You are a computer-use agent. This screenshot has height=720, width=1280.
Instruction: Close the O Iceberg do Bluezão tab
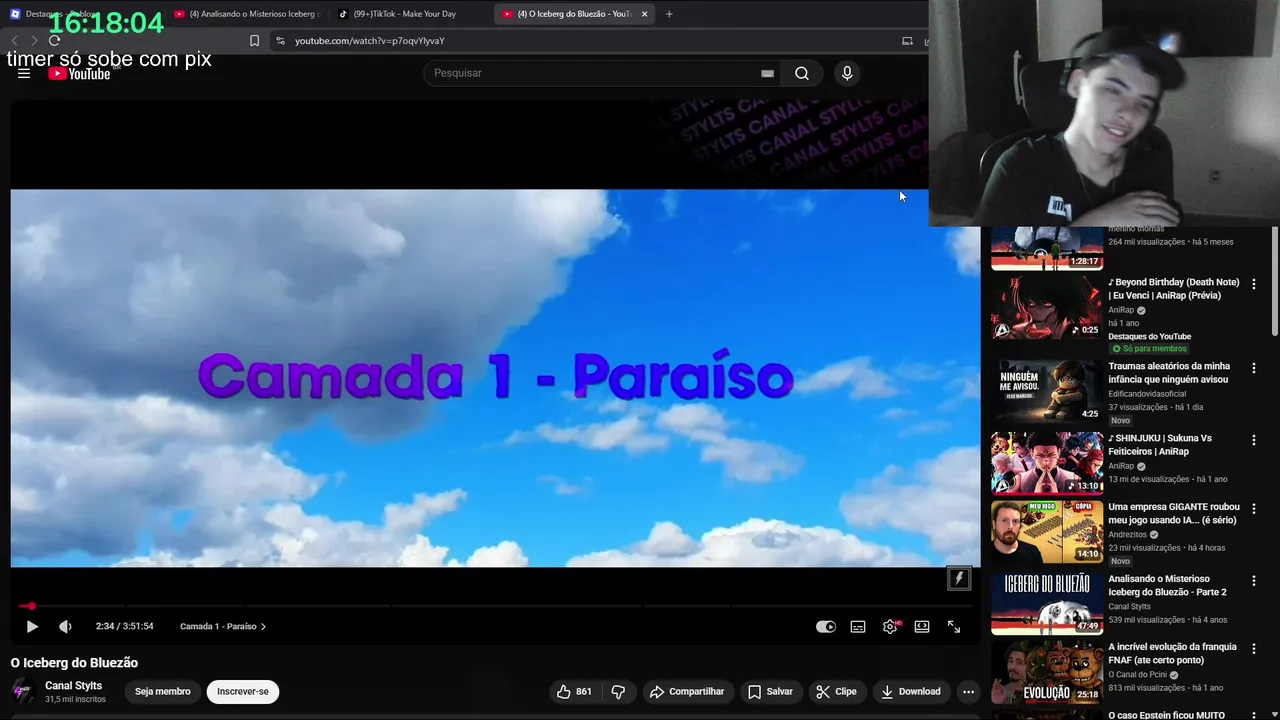tap(644, 14)
